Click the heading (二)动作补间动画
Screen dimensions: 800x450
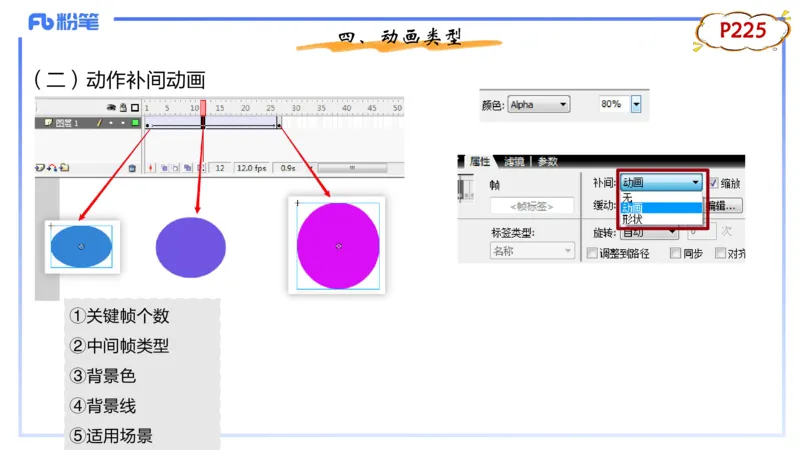pyautogui.click(x=119, y=80)
